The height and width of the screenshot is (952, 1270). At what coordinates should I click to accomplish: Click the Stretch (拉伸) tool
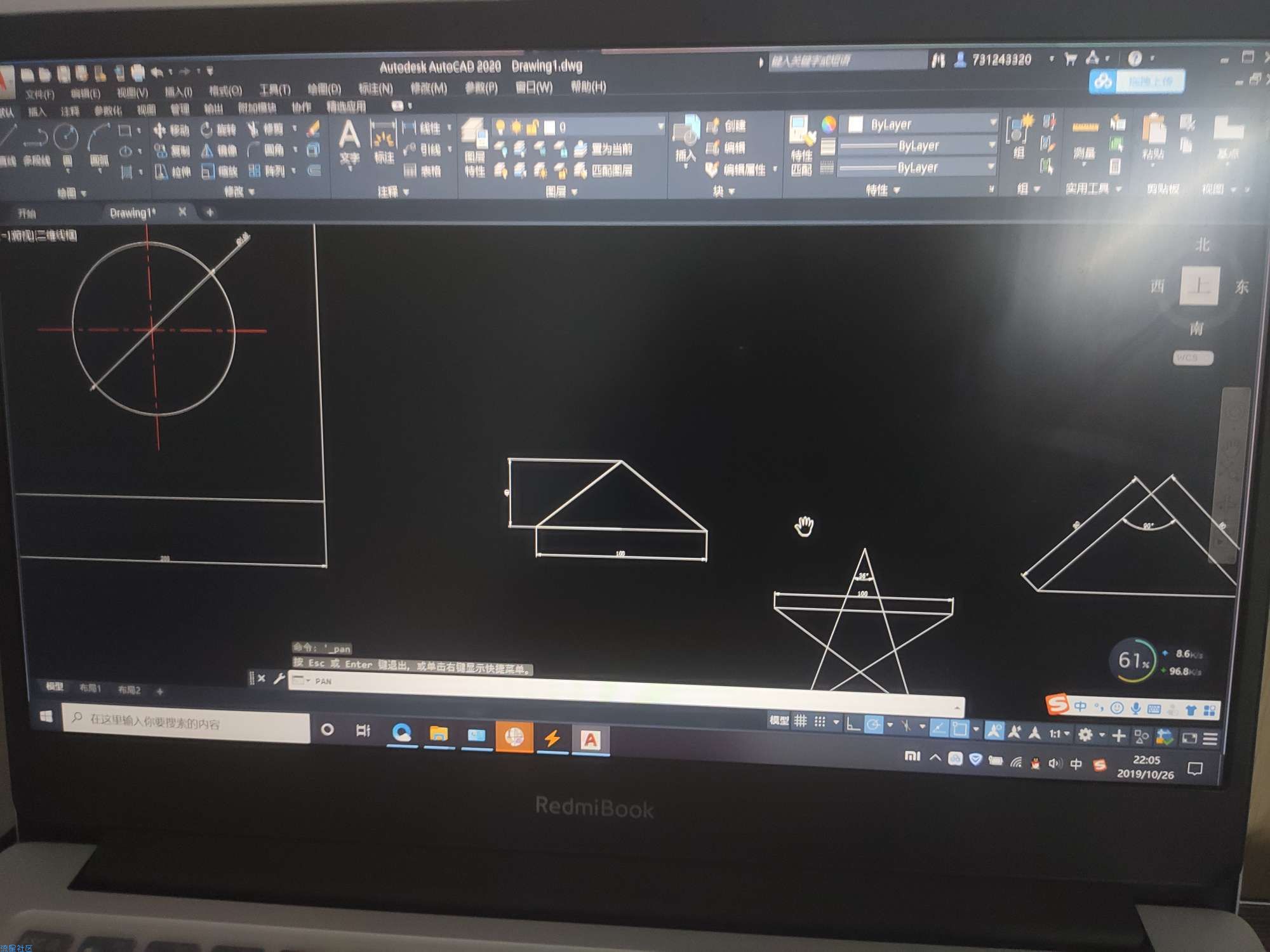tap(171, 171)
